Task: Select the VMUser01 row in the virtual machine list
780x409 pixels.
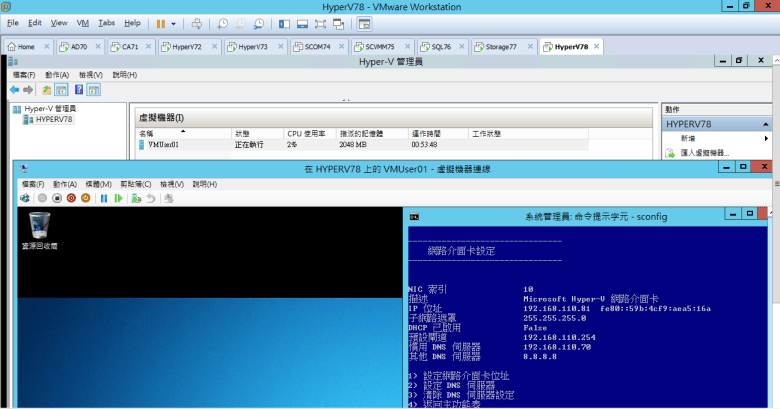Action: point(163,144)
